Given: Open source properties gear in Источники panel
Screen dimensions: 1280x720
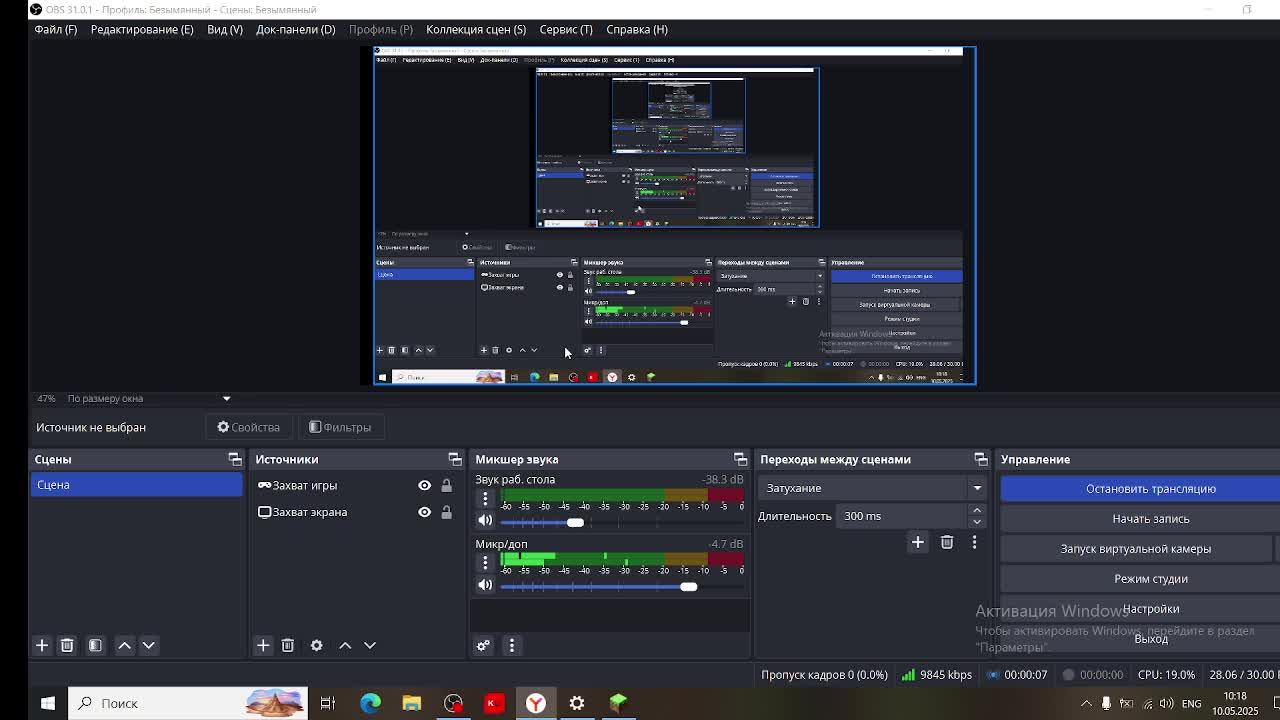Looking at the screenshot, I should pos(316,645).
